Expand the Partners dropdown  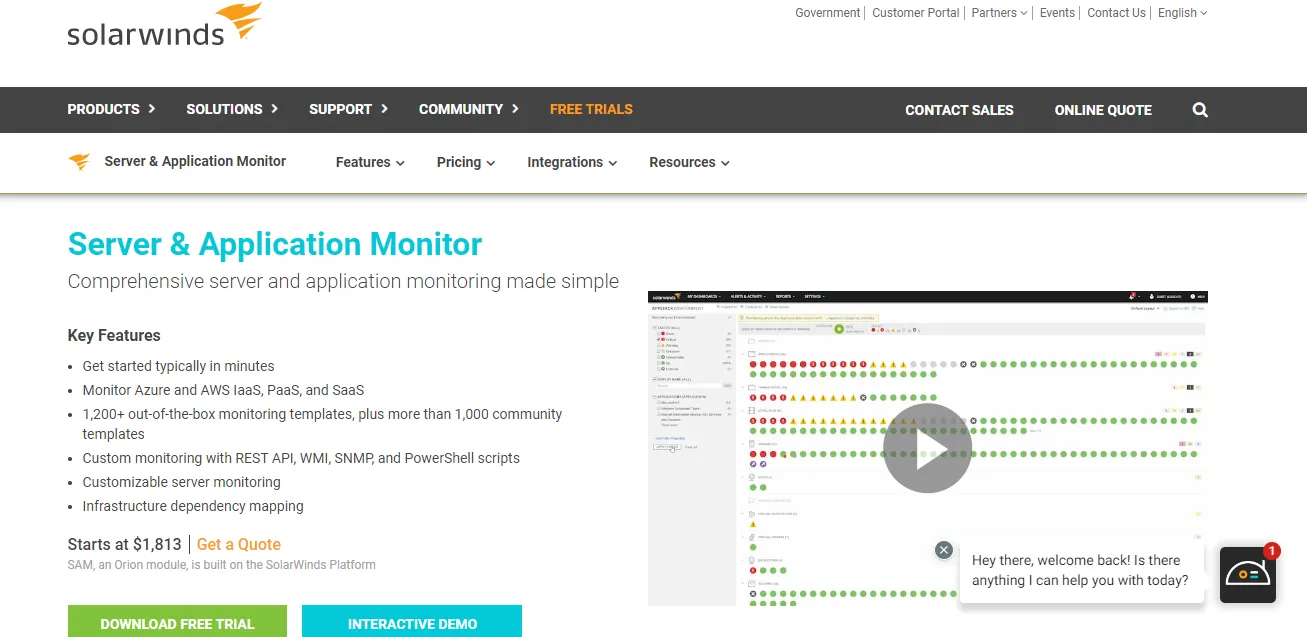click(x=1000, y=13)
